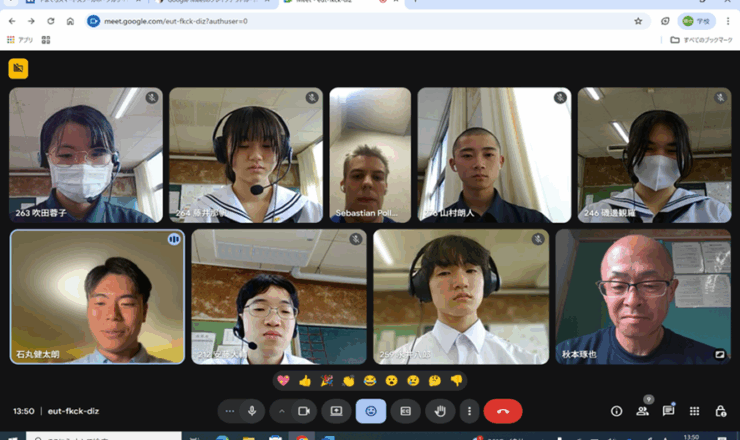Hide the emoji reactions bar
The image size is (740, 440).
pyautogui.click(x=371, y=411)
